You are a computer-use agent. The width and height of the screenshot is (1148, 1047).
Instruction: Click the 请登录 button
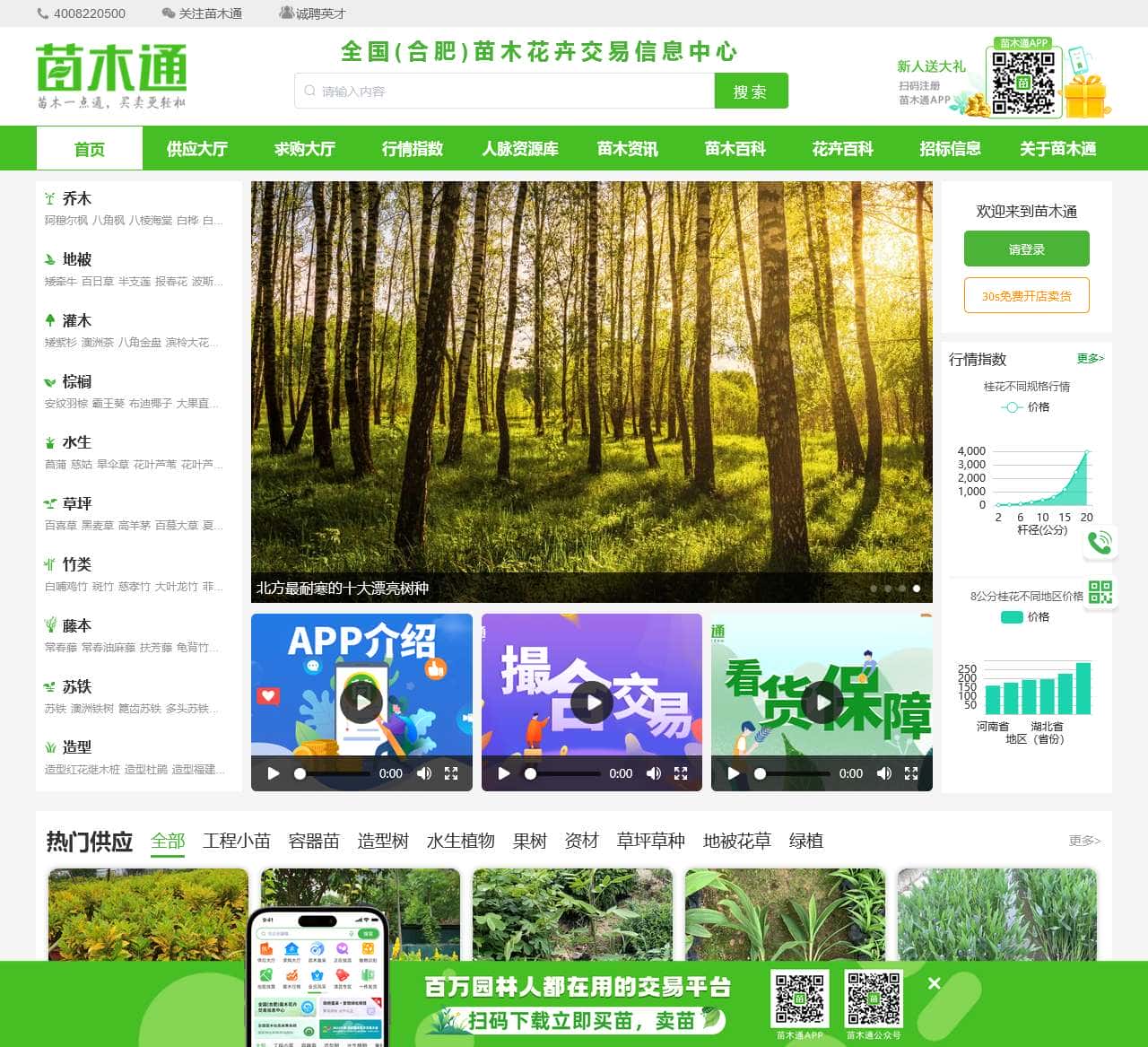pos(1027,249)
